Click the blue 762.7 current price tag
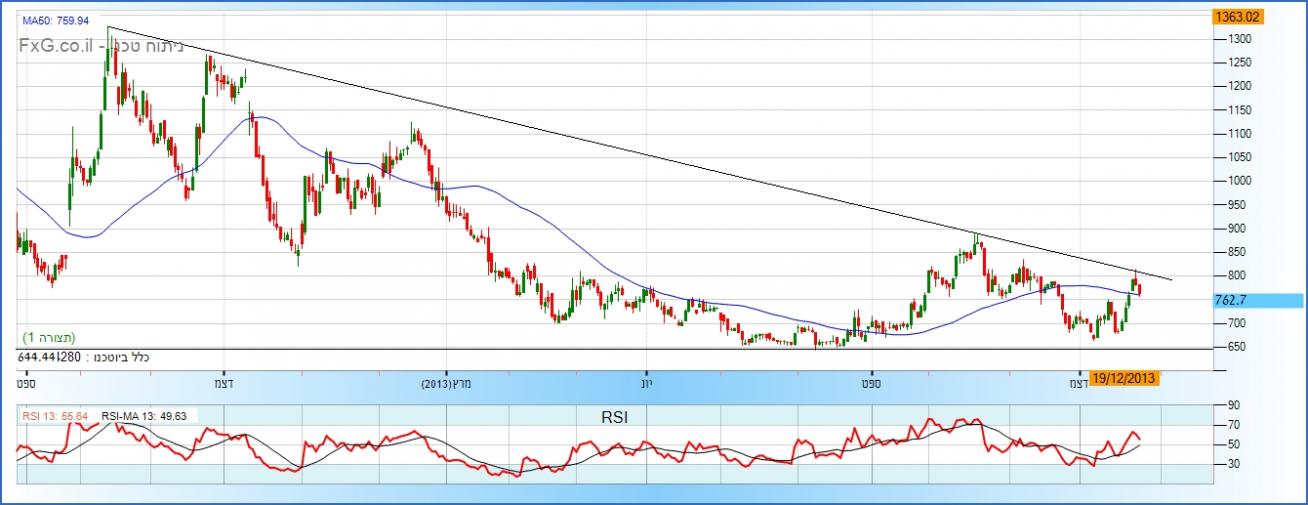 pos(1228,300)
